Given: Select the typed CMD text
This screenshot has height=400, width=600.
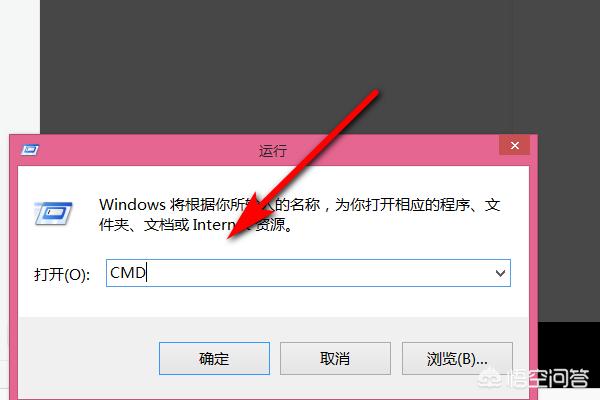Looking at the screenshot, I should (x=128, y=273).
